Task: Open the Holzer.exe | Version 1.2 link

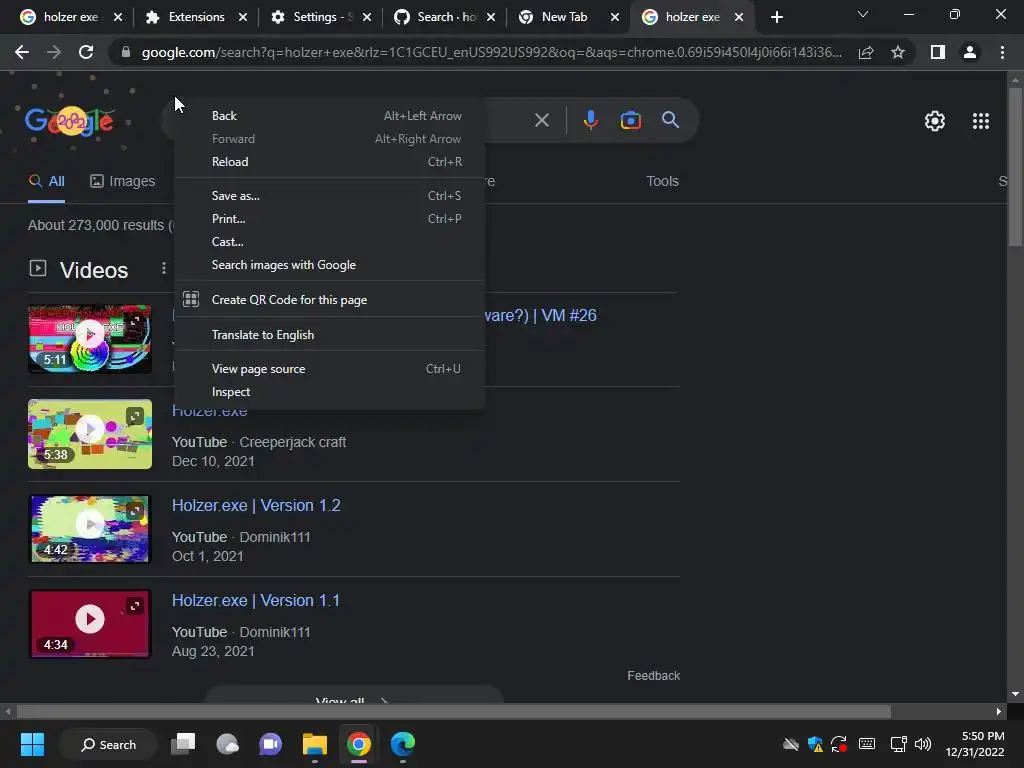Action: [256, 505]
